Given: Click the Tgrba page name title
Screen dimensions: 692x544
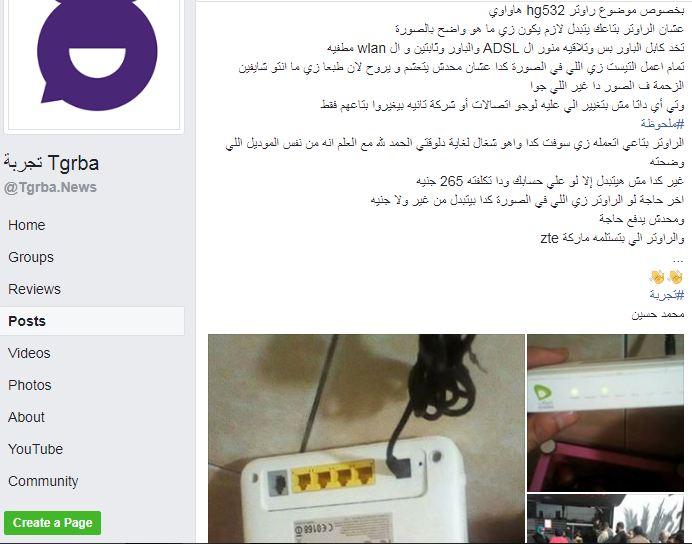Looking at the screenshot, I should tap(52, 163).
